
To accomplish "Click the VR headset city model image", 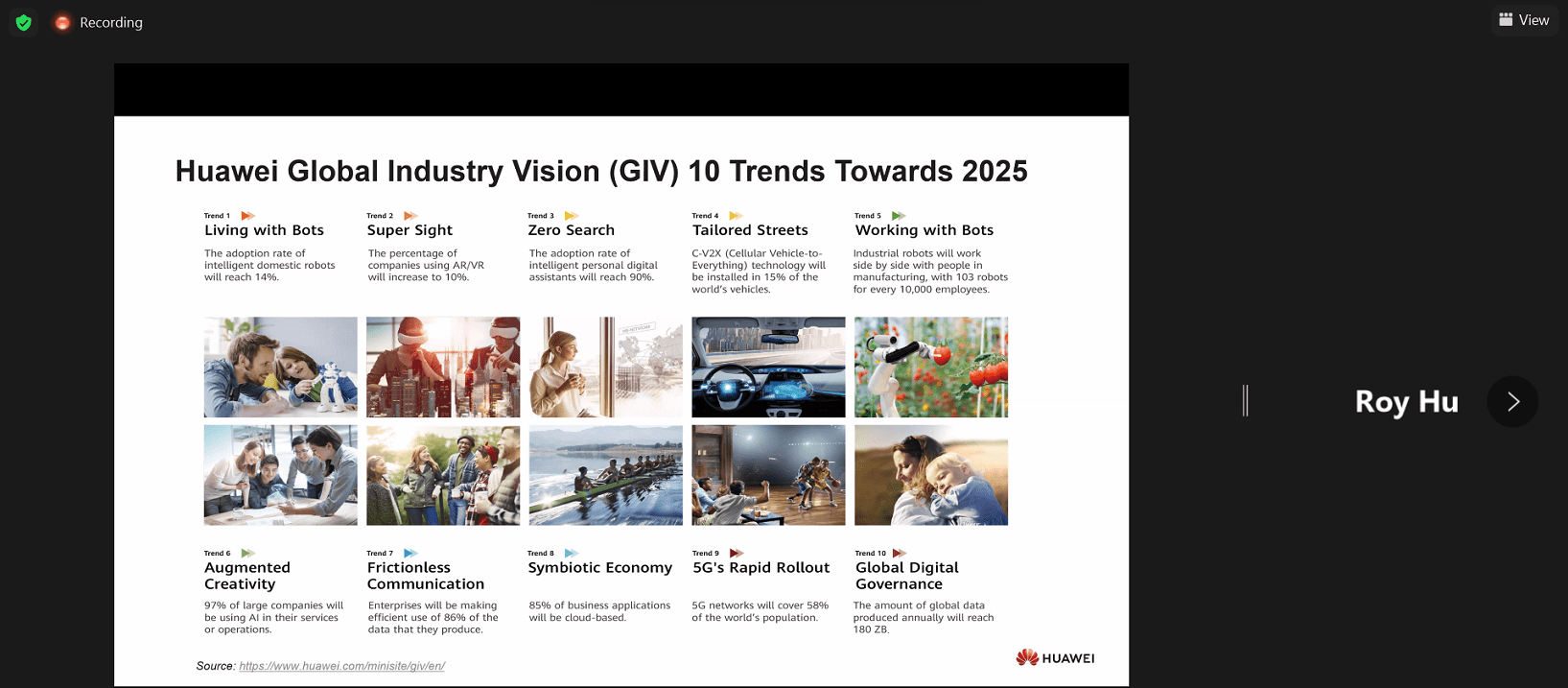I will [x=443, y=368].
